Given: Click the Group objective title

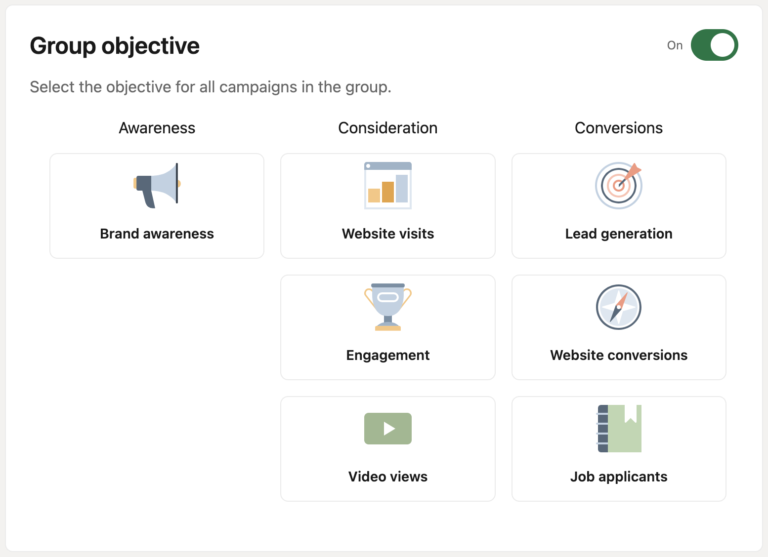Looking at the screenshot, I should (114, 46).
